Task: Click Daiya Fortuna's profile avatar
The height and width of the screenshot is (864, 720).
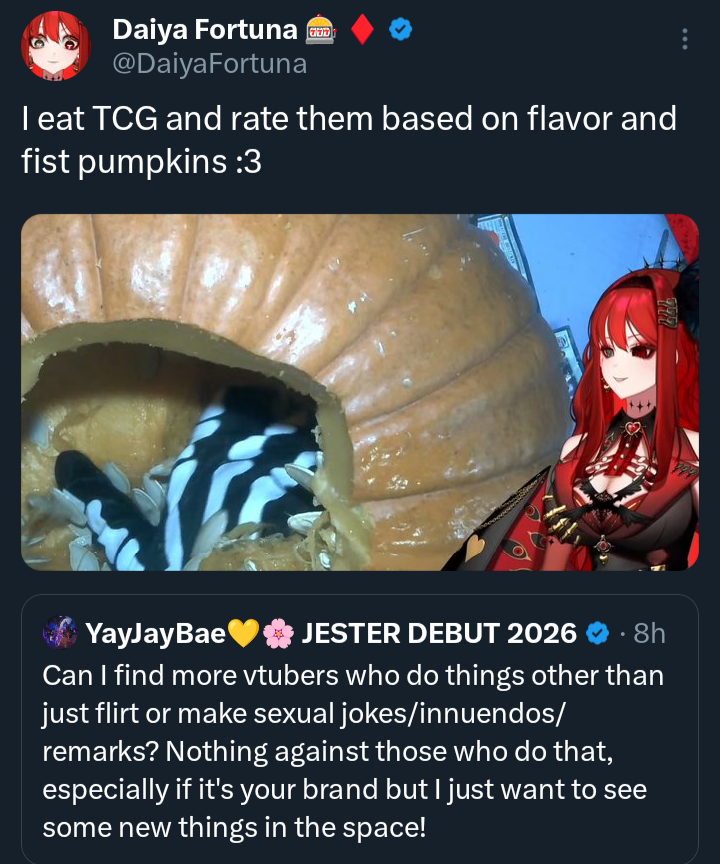Action: click(x=56, y=46)
